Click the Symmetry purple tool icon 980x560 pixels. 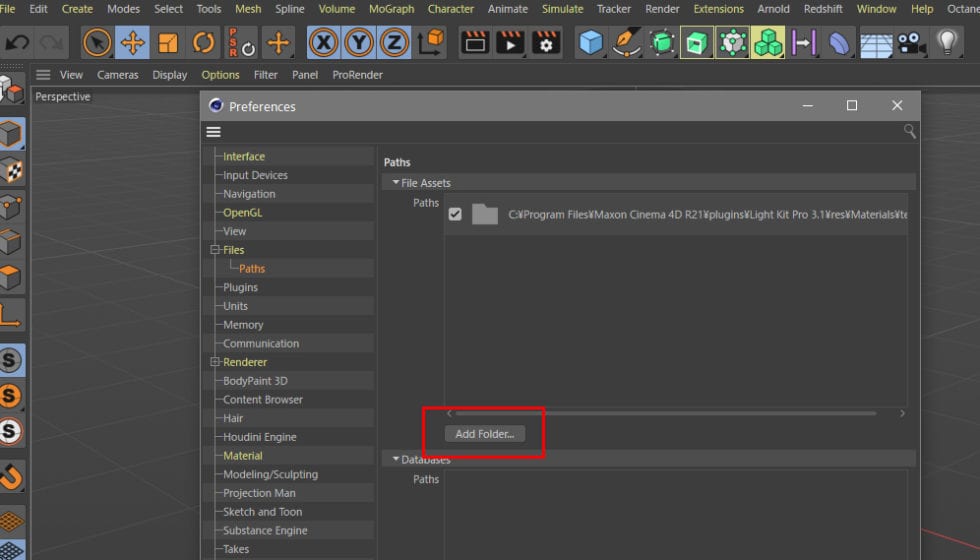click(x=804, y=43)
